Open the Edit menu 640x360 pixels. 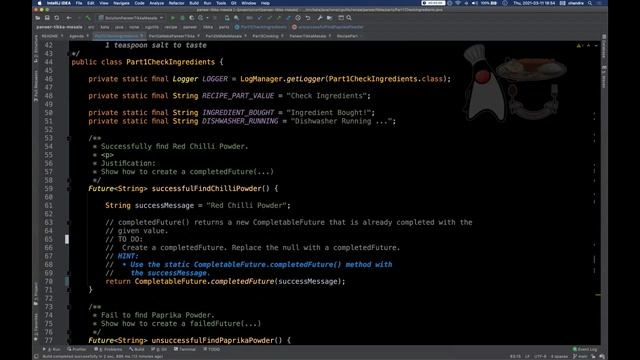pyautogui.click(x=91, y=3)
